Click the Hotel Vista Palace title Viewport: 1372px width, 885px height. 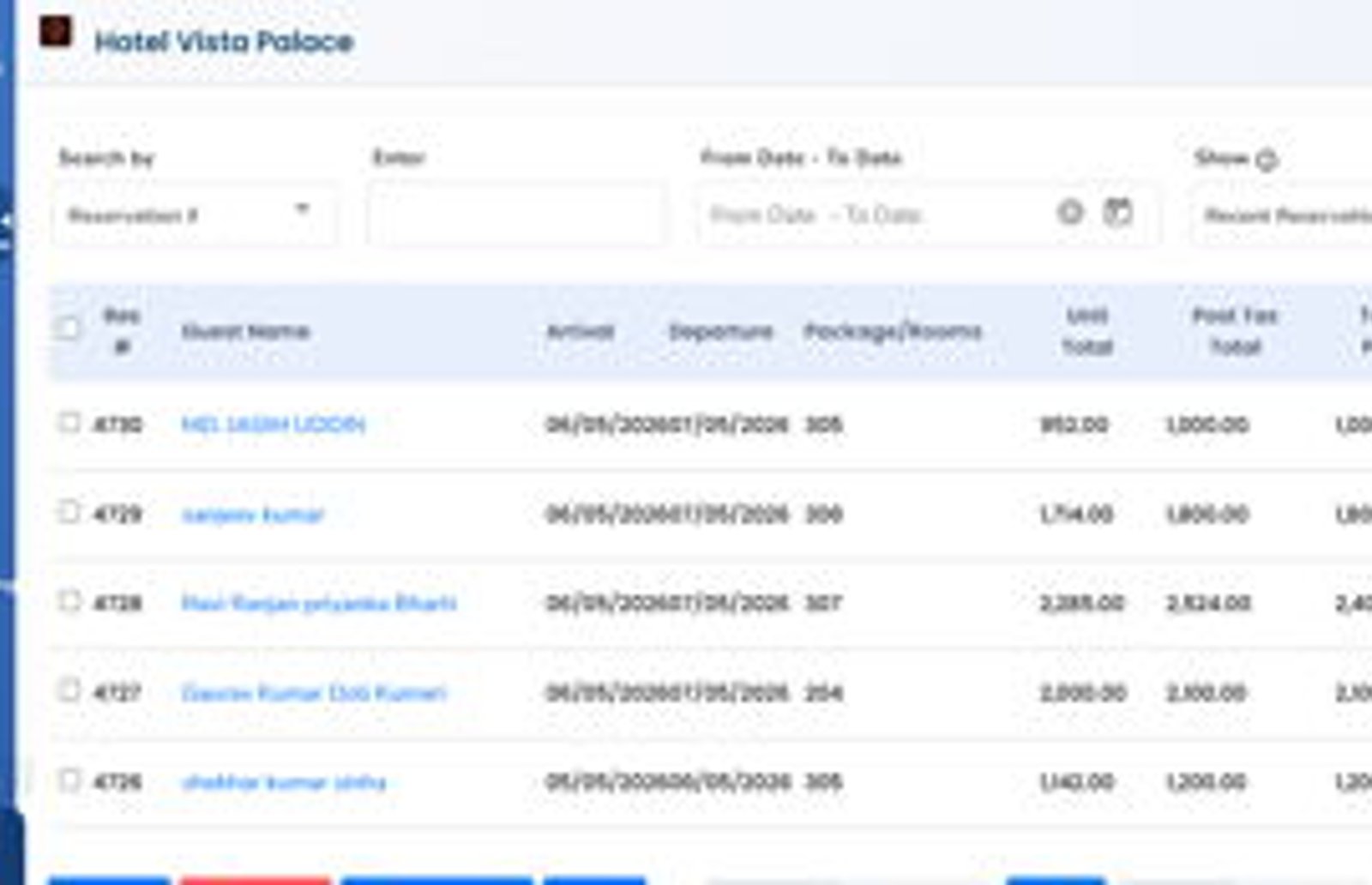click(224, 41)
